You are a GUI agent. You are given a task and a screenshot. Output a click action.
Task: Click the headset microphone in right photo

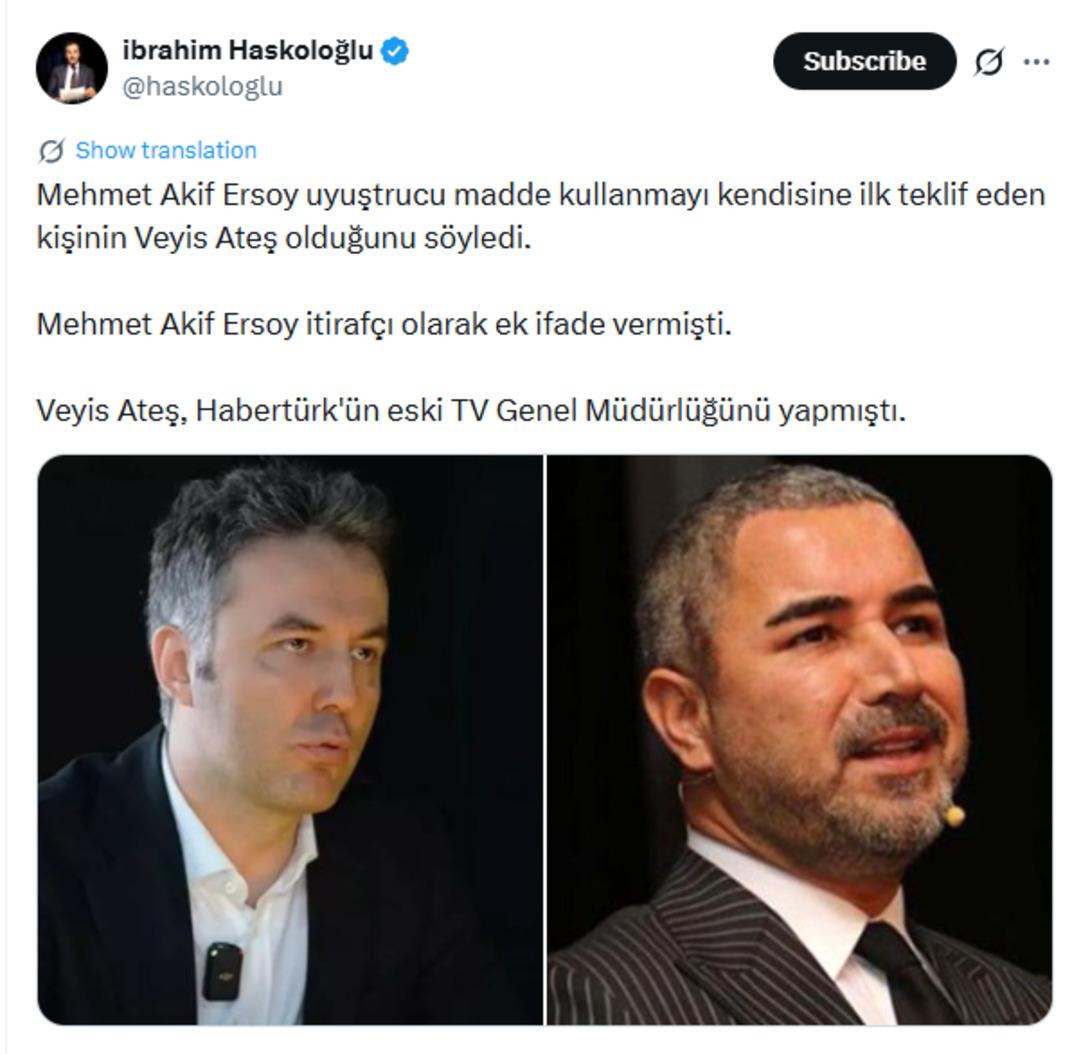pyautogui.click(x=954, y=816)
